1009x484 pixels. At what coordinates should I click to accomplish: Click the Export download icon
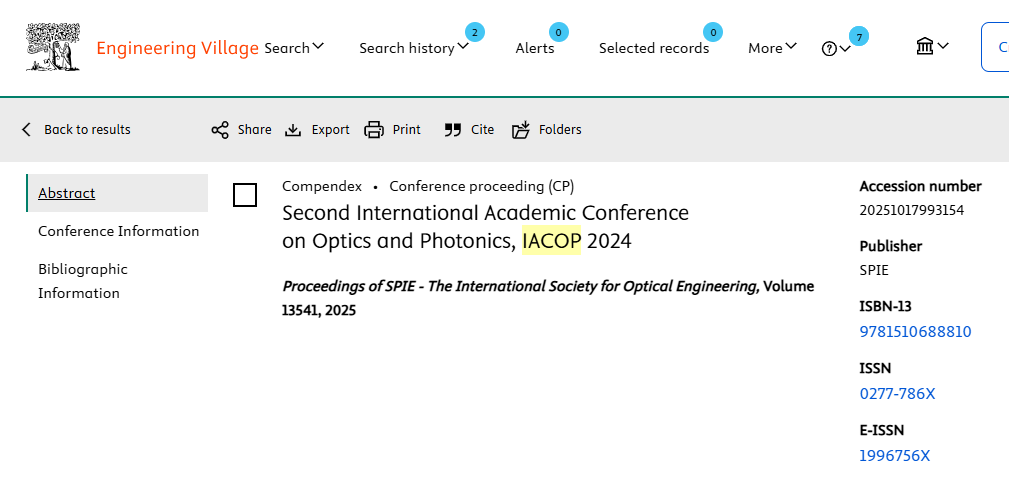click(x=293, y=130)
